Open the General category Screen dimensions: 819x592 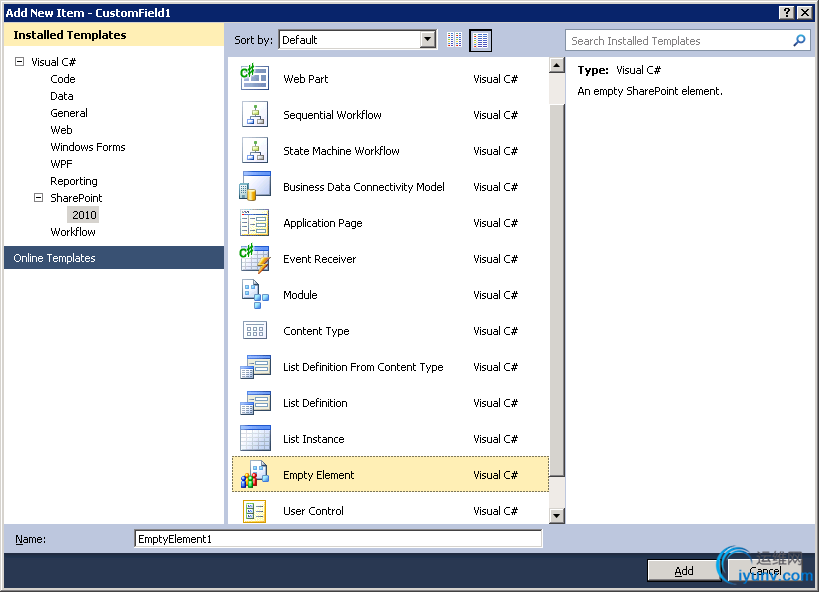(69, 113)
